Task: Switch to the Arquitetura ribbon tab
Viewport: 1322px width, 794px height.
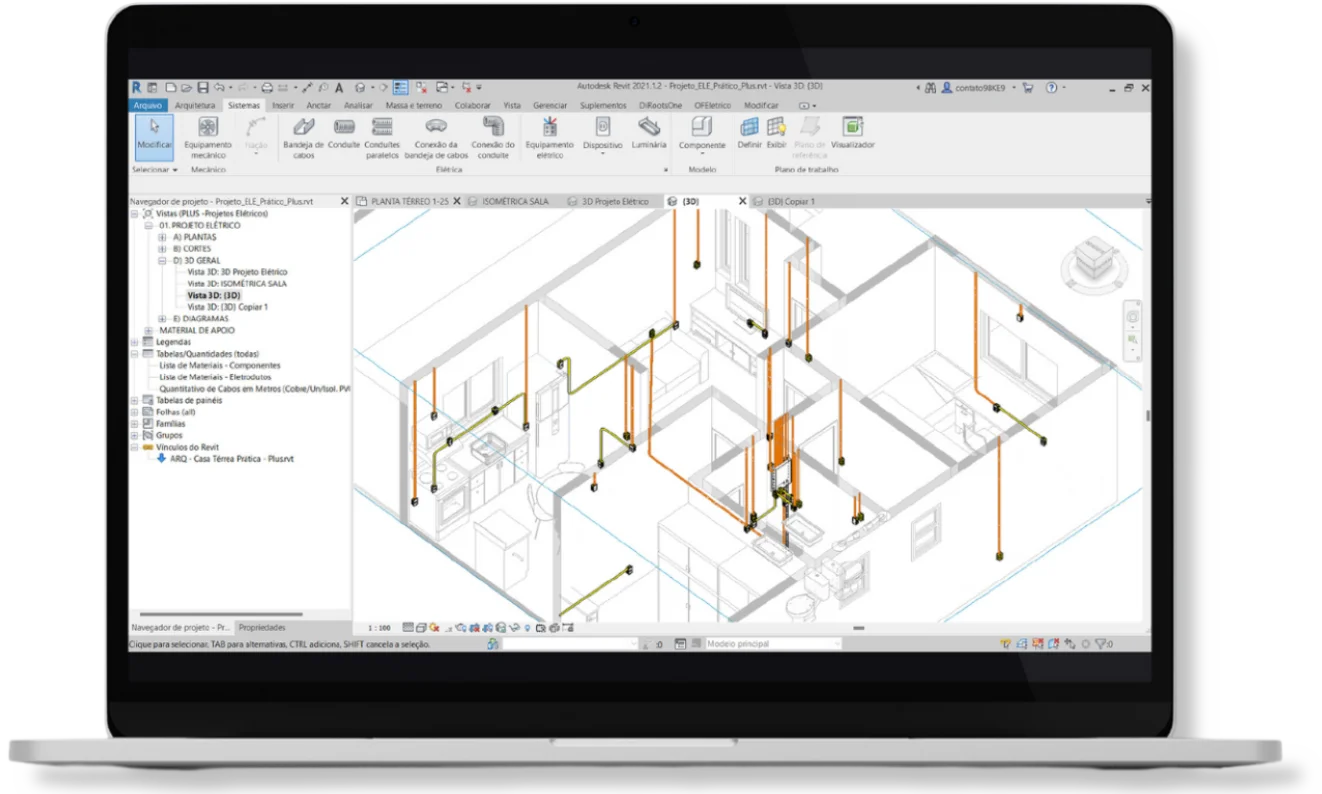Action: 195,105
